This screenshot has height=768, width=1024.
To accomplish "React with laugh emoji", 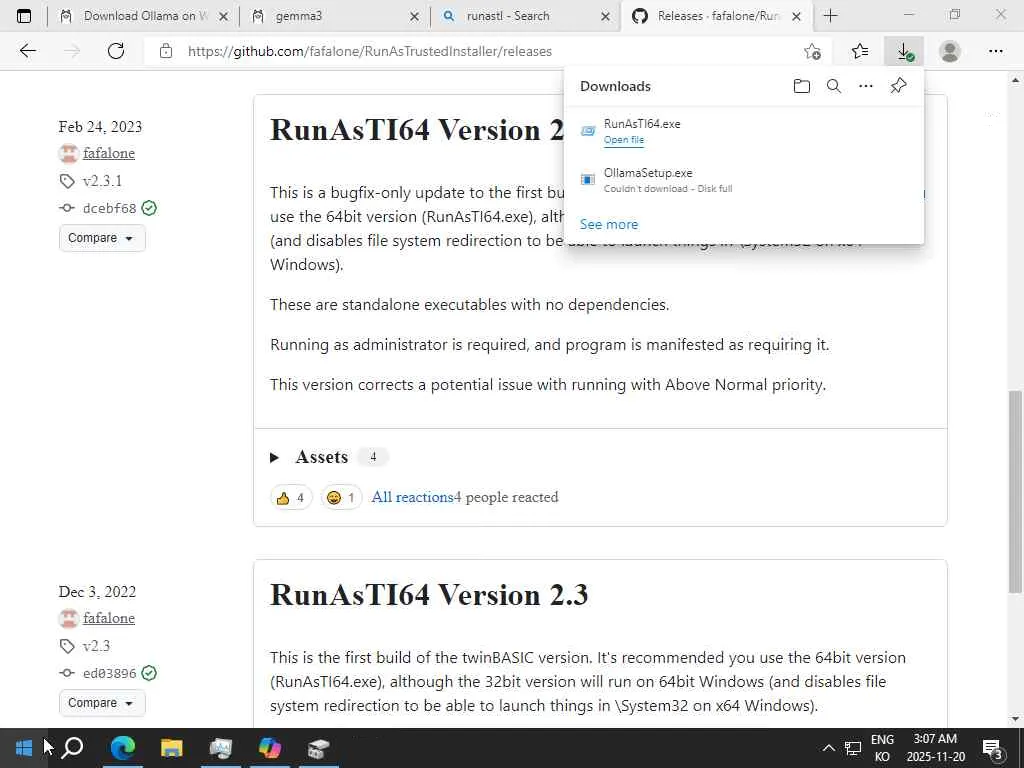I will [x=341, y=498].
